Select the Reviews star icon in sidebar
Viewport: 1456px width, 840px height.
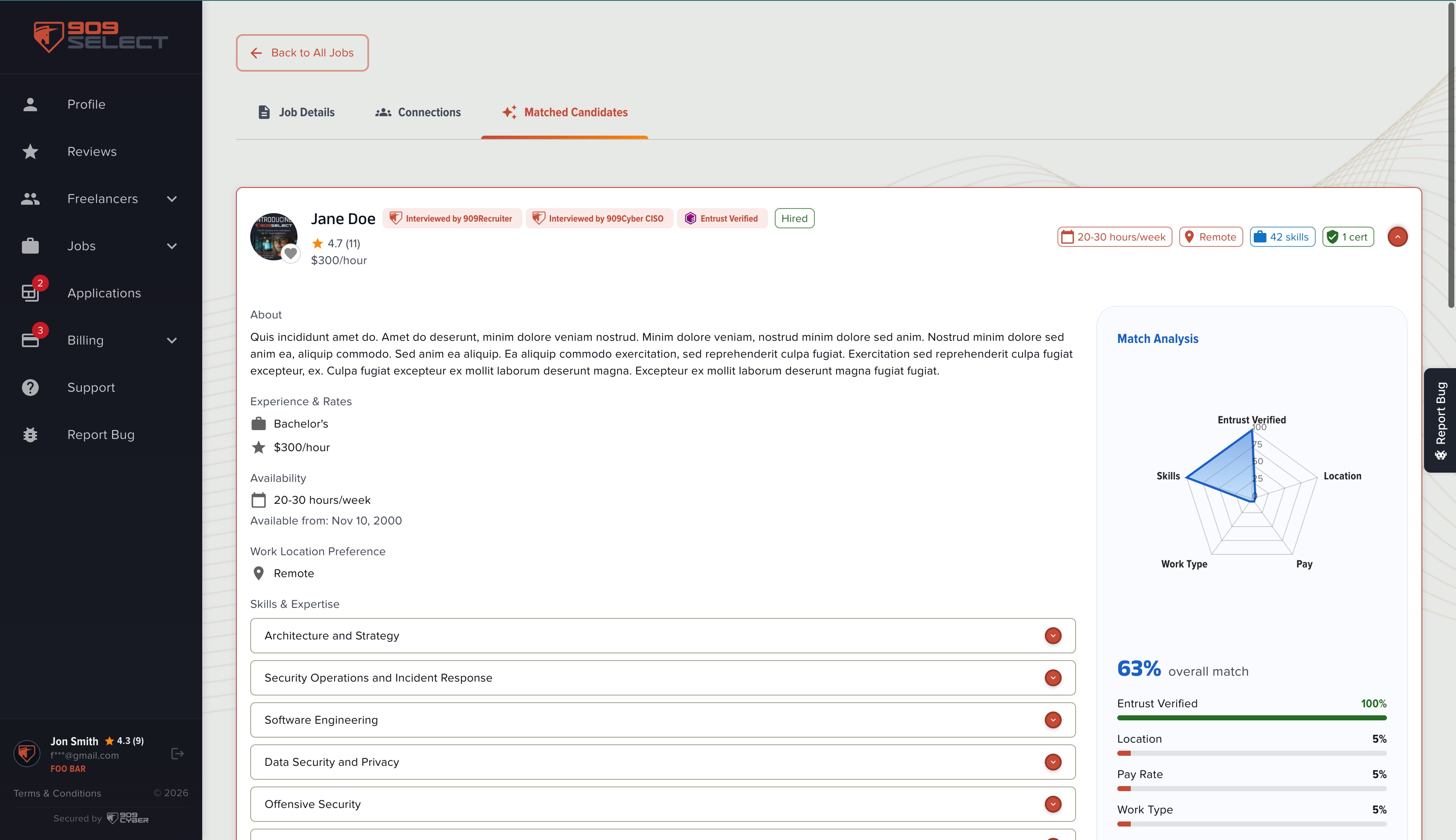click(x=30, y=151)
